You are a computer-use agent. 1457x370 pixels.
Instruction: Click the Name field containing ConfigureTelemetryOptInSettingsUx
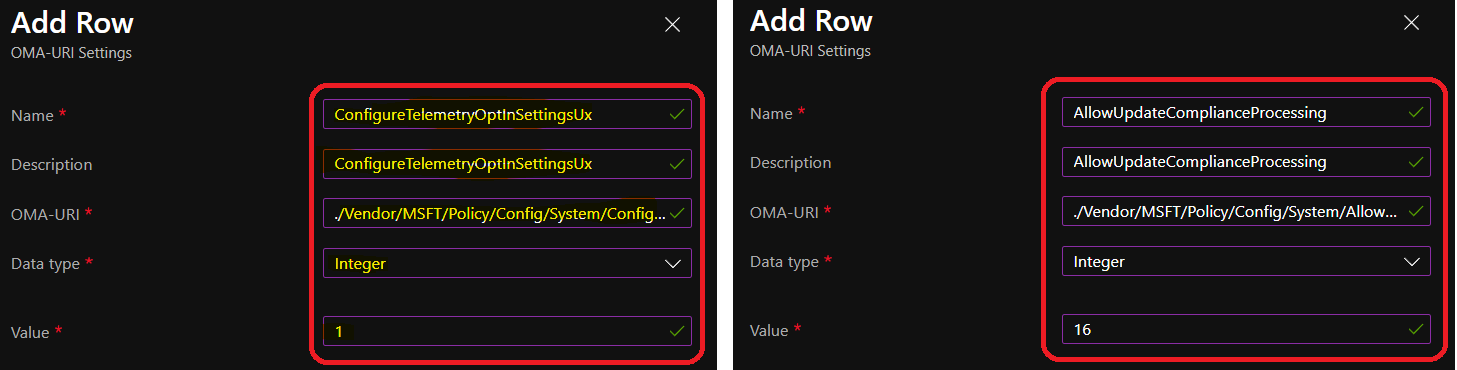(x=507, y=114)
